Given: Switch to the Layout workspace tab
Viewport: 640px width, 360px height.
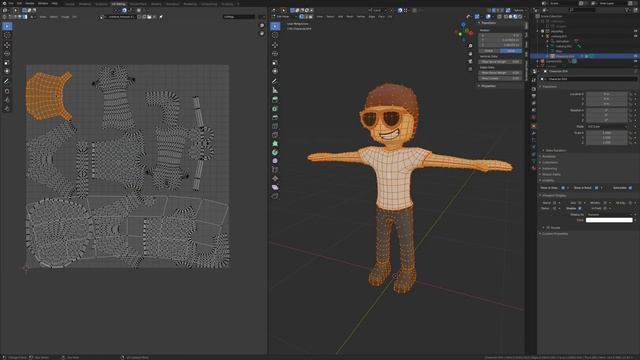Looking at the screenshot, I should tap(70, 4).
